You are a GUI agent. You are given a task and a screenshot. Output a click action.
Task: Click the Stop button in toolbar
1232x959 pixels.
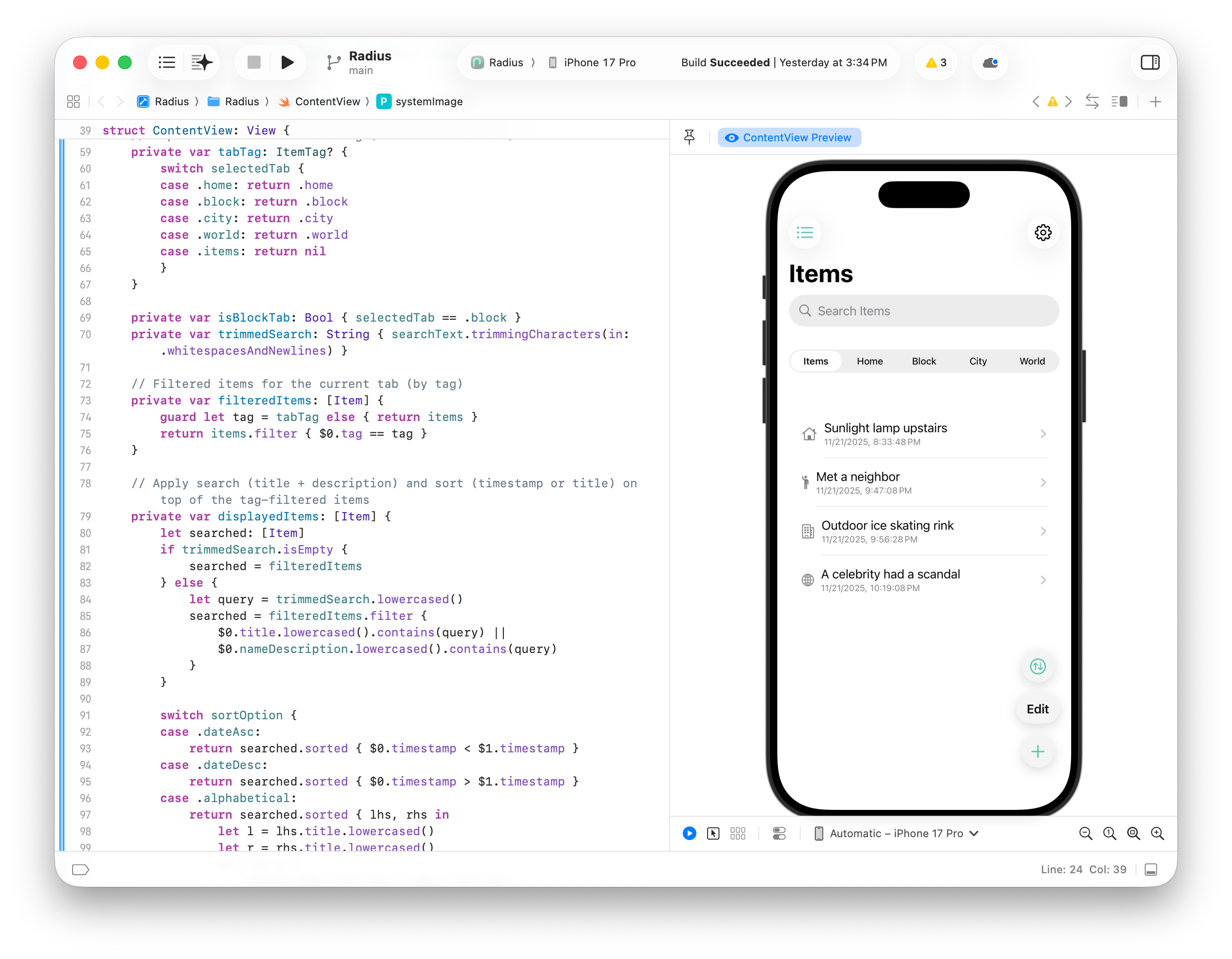(254, 62)
